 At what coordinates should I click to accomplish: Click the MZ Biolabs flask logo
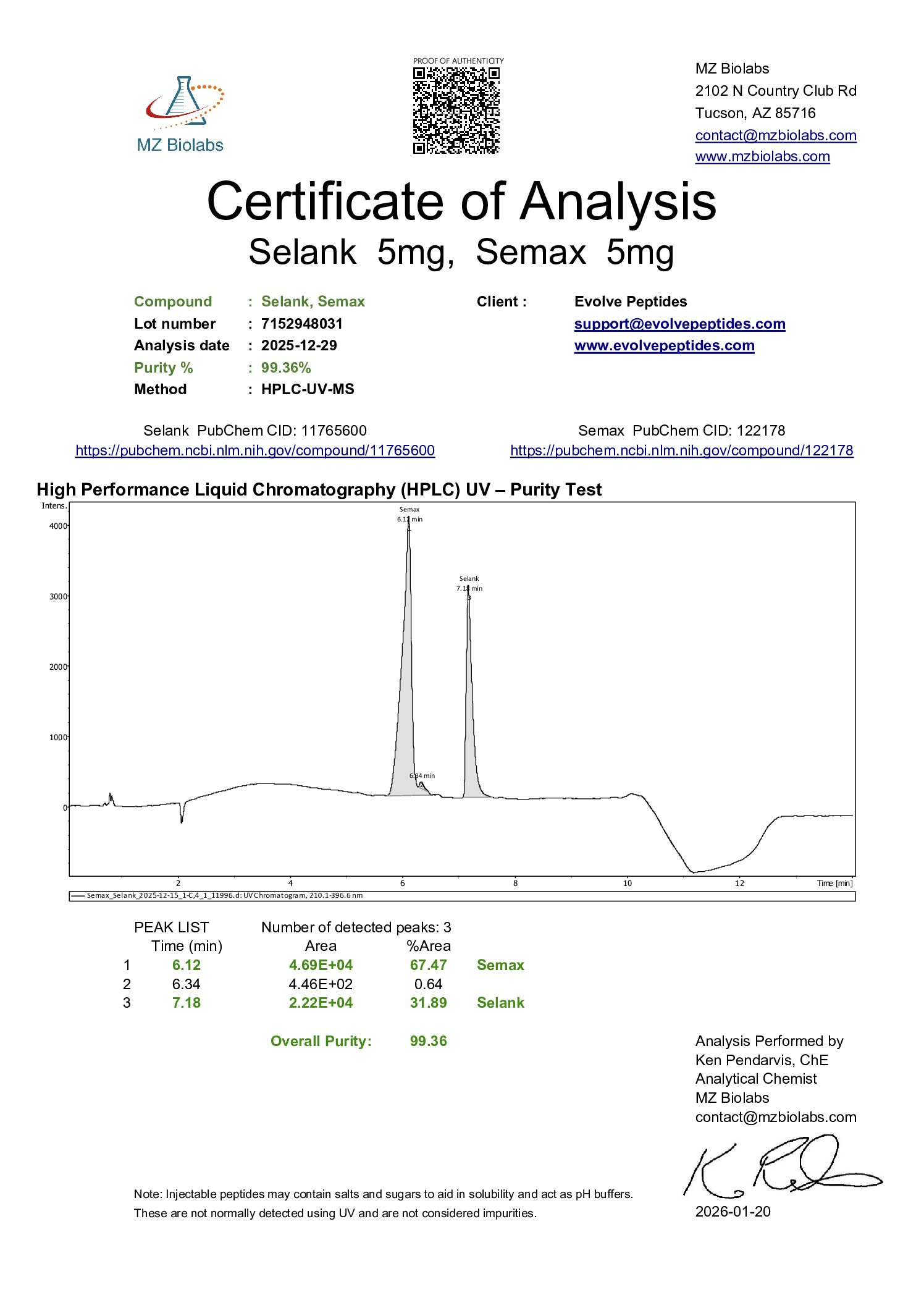182,104
